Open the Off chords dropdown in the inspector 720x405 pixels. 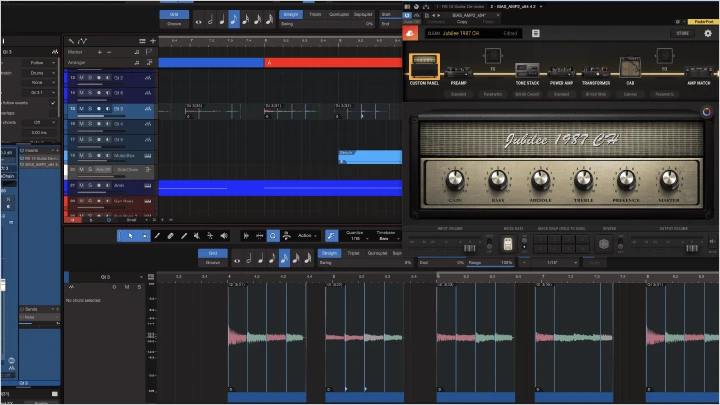click(39, 123)
